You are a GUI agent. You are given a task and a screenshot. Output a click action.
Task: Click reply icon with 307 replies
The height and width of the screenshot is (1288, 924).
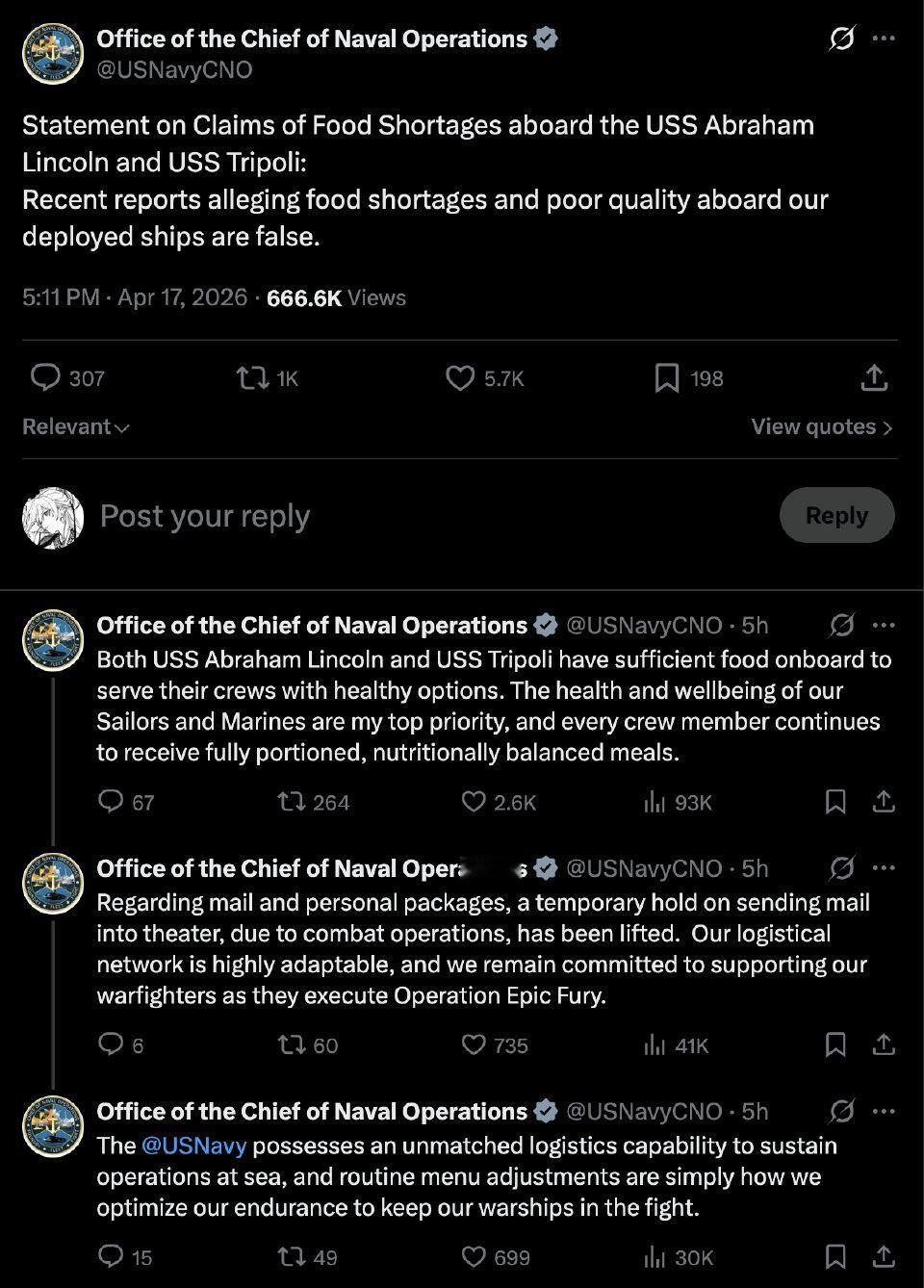tap(46, 377)
